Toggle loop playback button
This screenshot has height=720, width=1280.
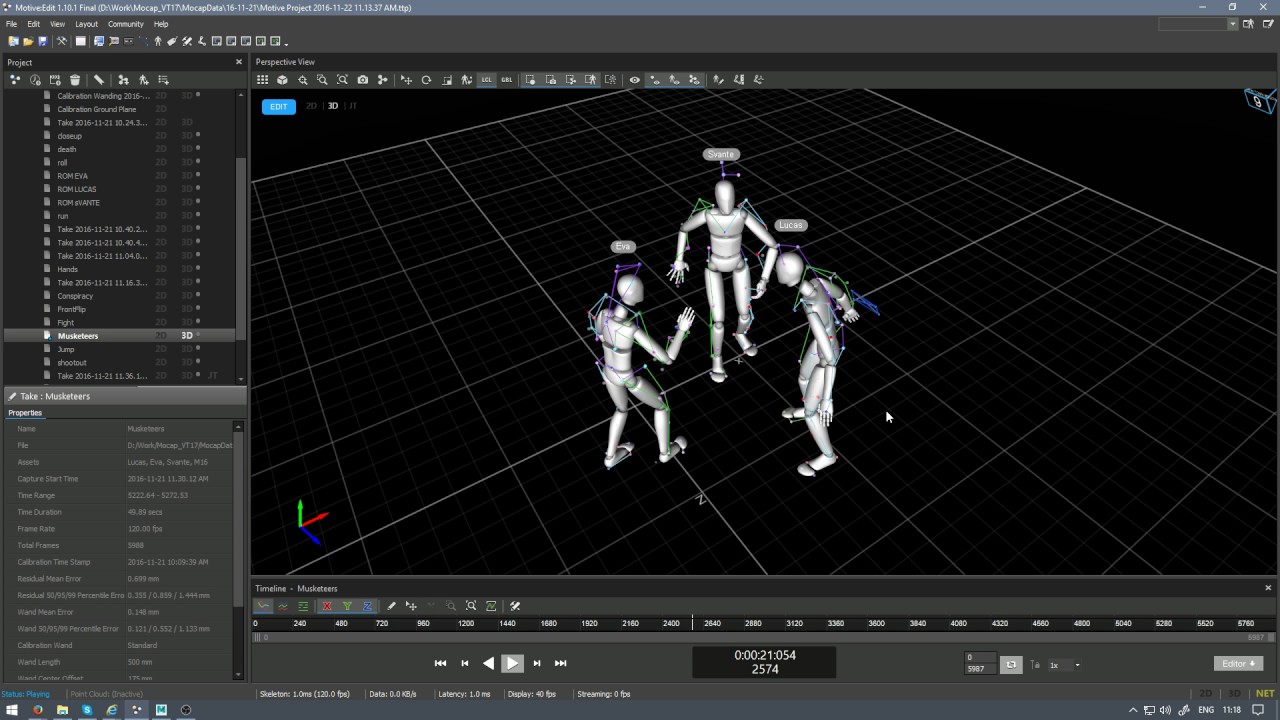pos(1011,664)
